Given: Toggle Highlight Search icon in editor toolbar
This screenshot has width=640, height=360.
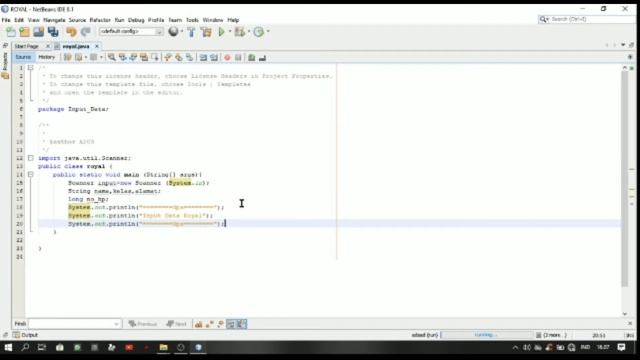Looking at the screenshot, I should (x=144, y=58).
